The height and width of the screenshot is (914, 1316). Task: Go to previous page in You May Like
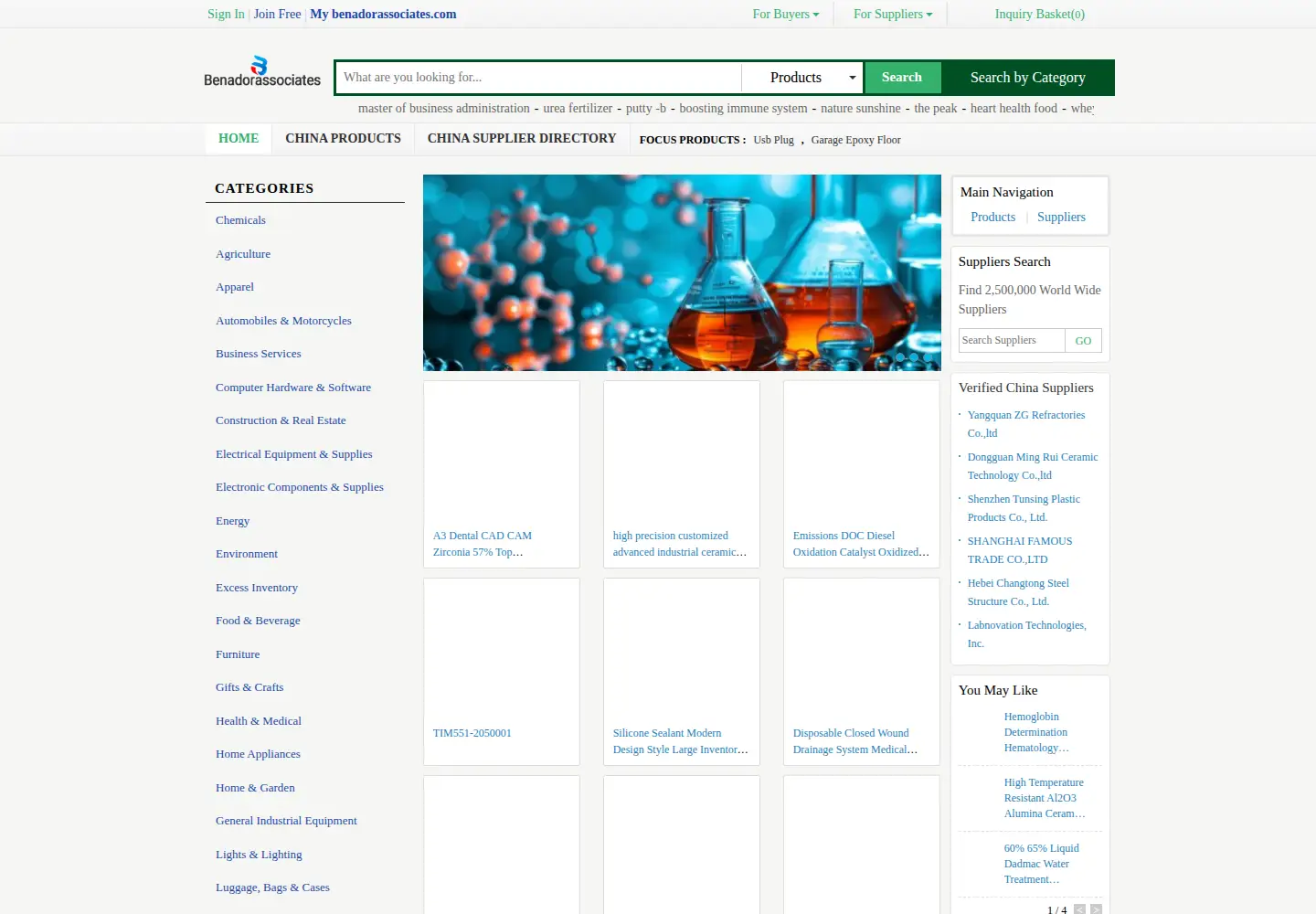point(1079,909)
